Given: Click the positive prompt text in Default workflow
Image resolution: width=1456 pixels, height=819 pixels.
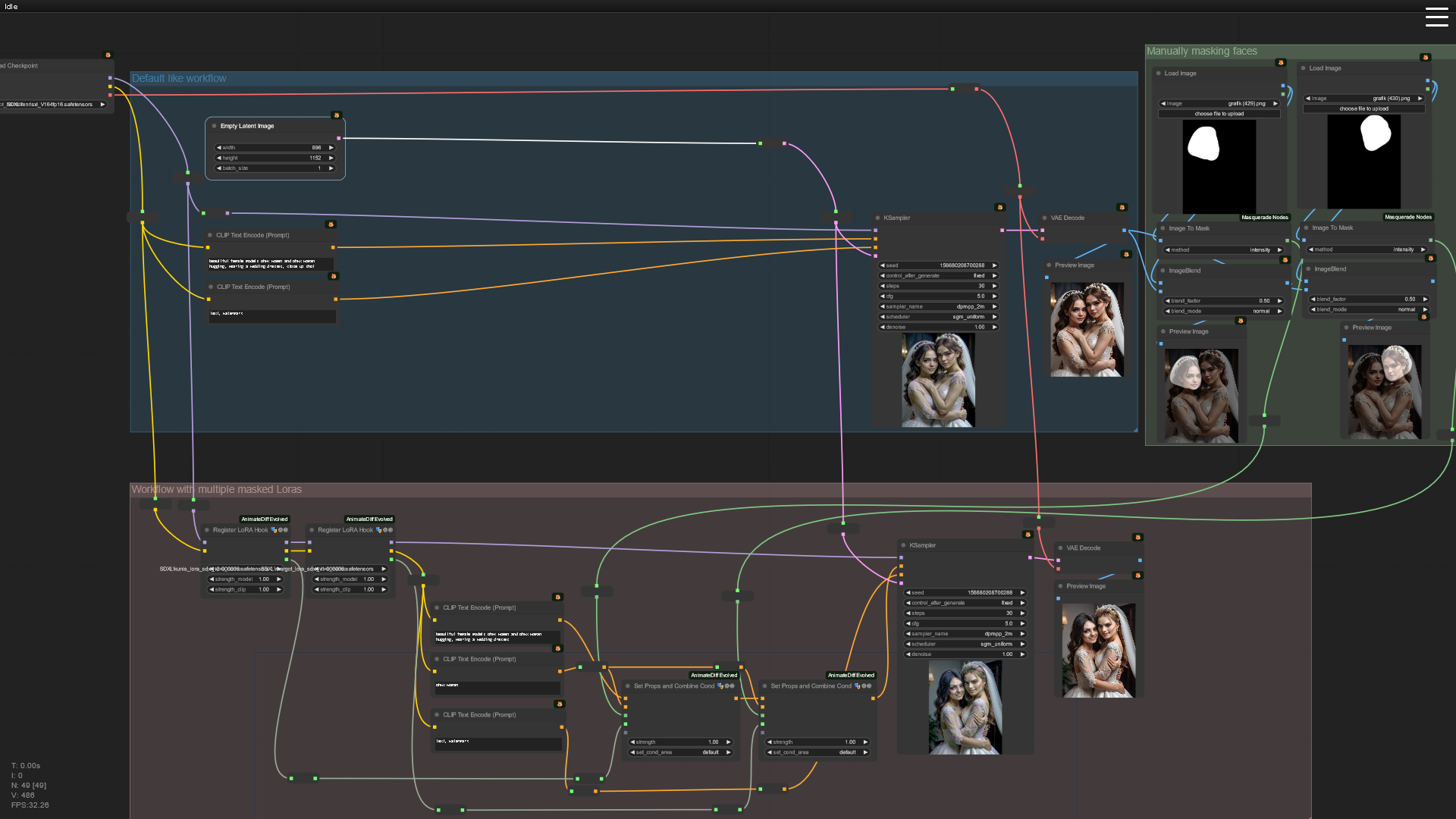Looking at the screenshot, I should tap(270, 264).
